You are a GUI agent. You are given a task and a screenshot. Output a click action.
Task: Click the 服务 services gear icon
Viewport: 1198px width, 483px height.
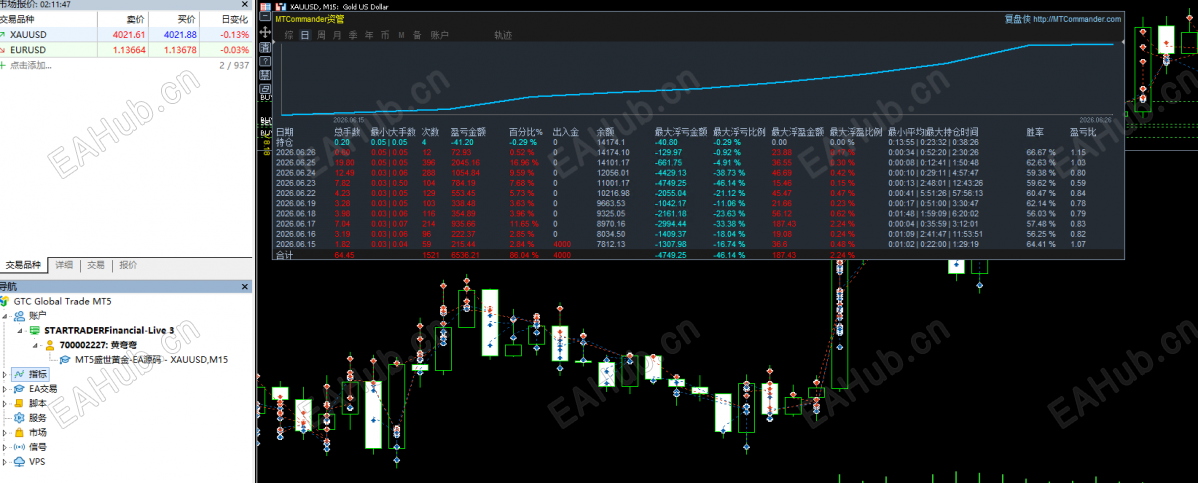coord(19,418)
